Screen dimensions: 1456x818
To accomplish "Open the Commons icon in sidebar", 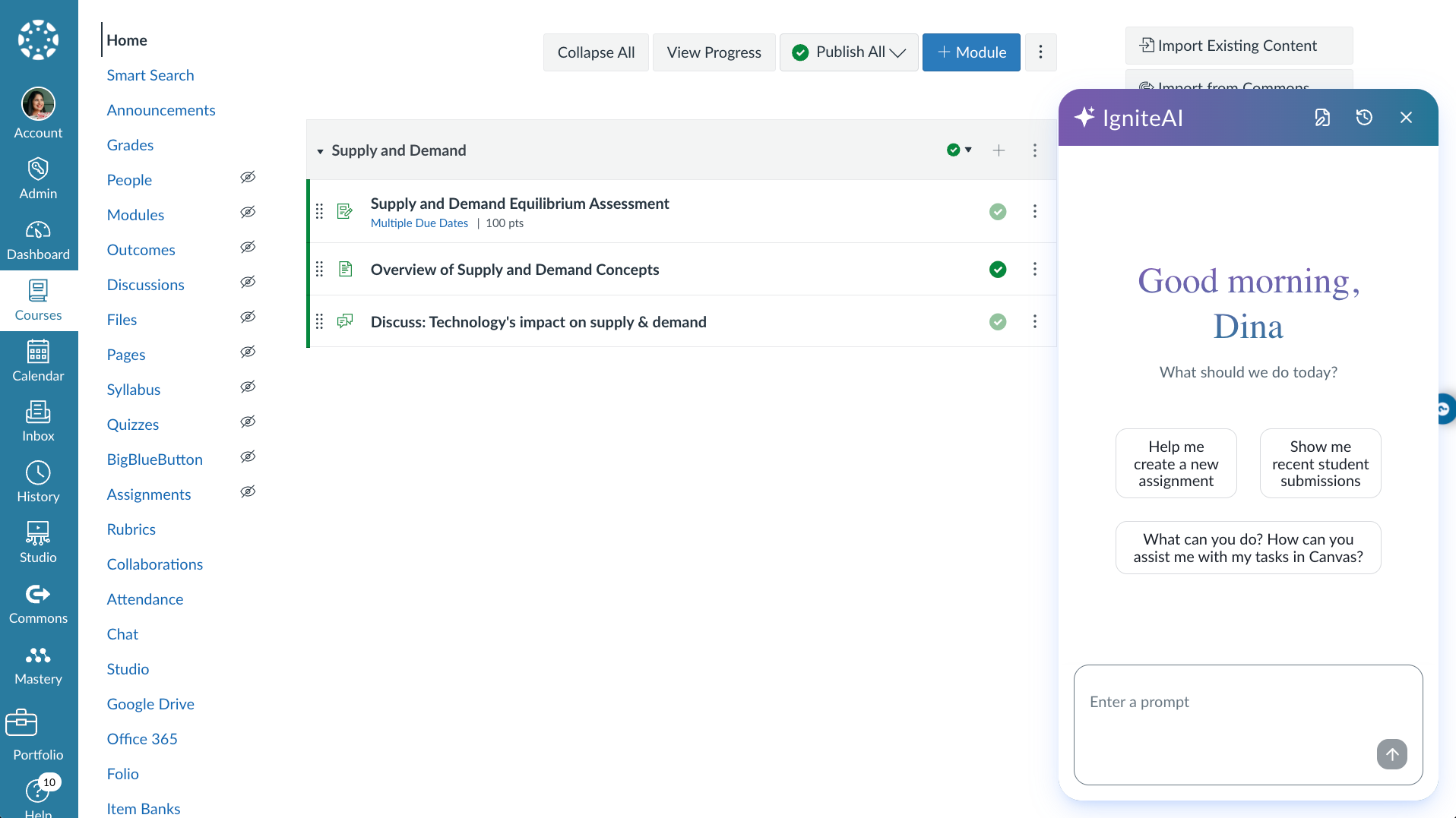I will pyautogui.click(x=38, y=603).
